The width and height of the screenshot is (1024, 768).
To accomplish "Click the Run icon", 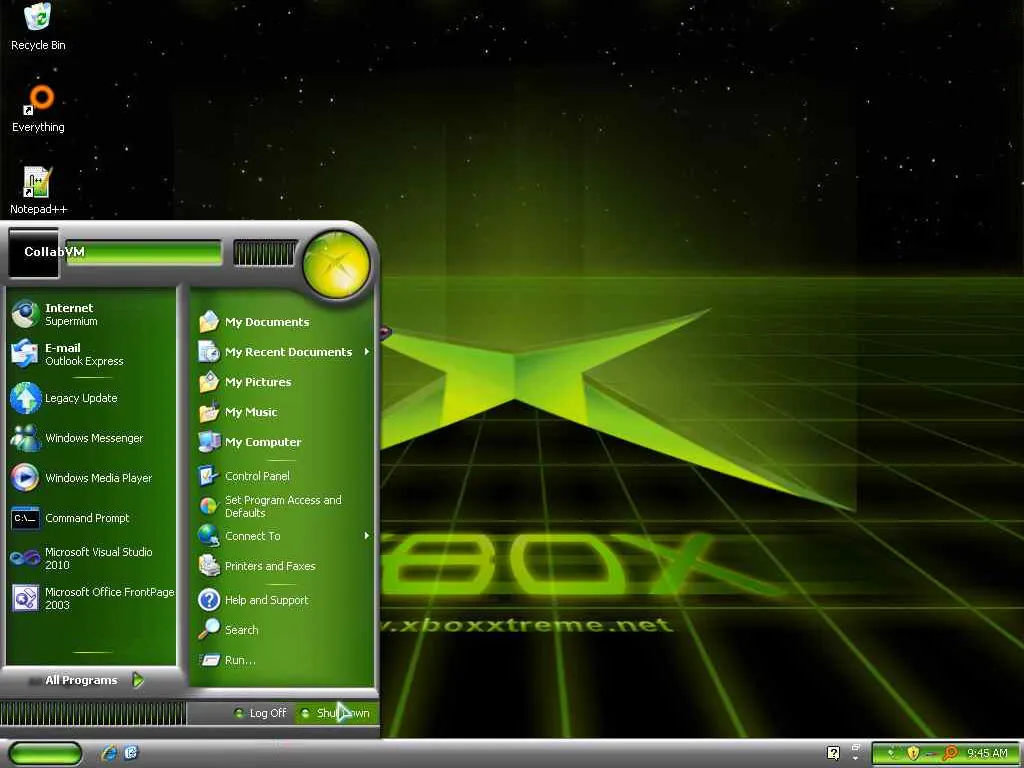I will (209, 660).
